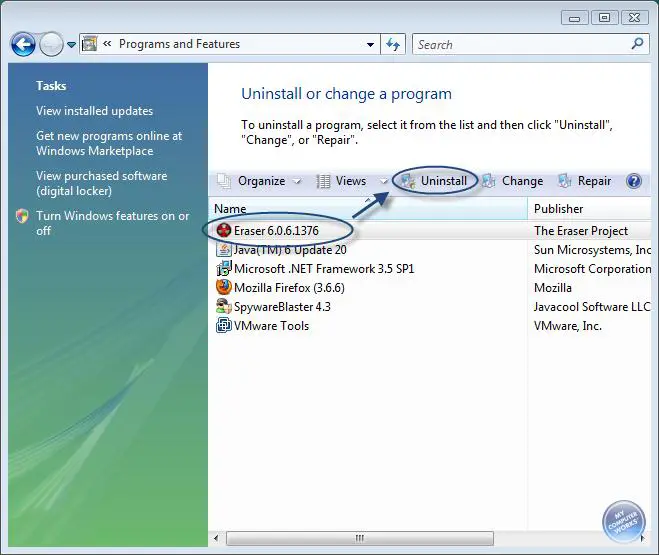Click the VMware Tools program icon
Viewport: 659px width, 555px height.
(224, 326)
